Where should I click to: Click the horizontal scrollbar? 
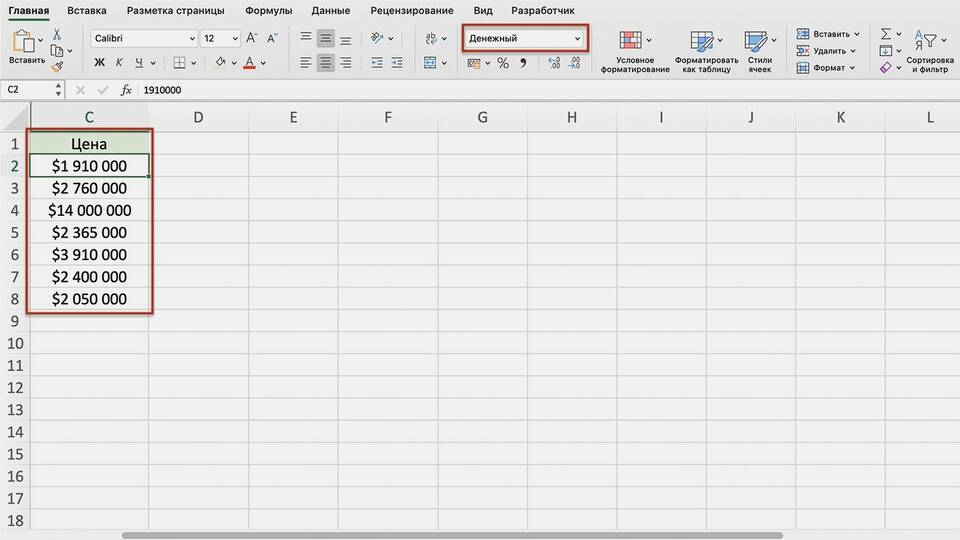tap(452, 535)
